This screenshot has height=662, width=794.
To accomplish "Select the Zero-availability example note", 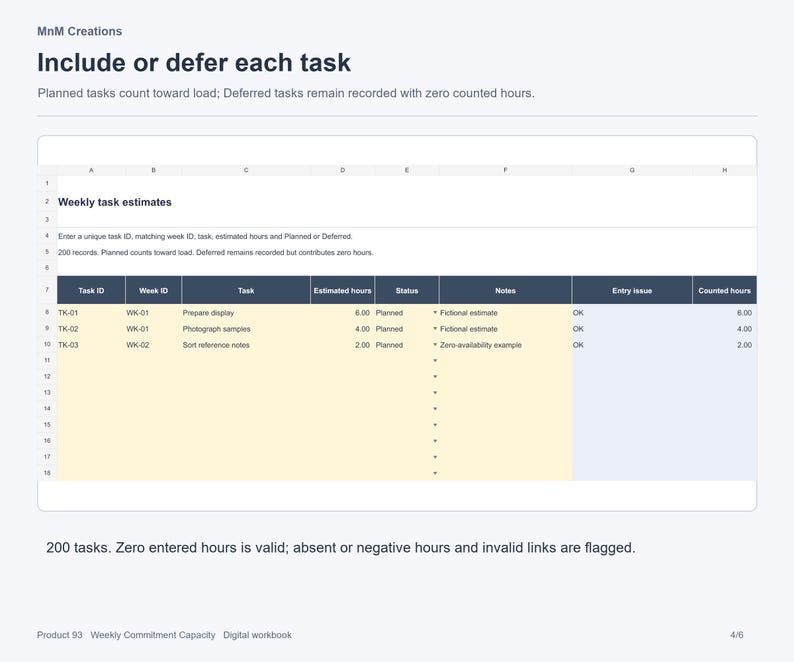I will 505,345.
